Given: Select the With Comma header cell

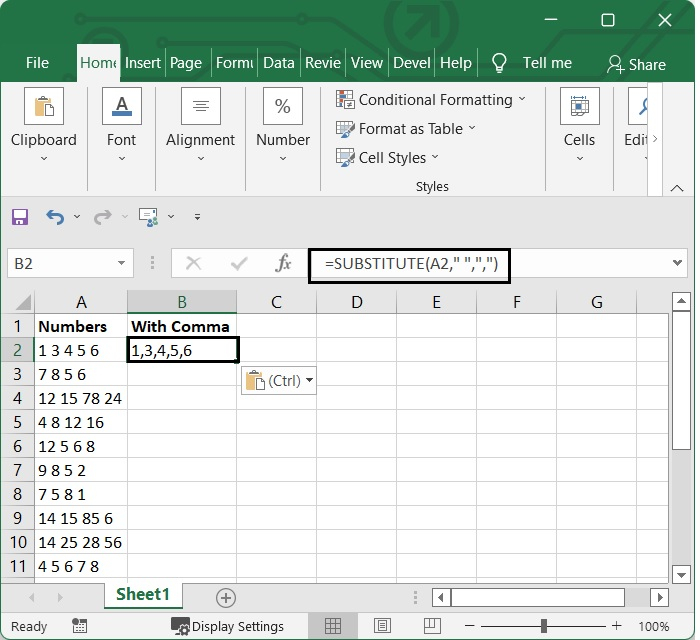Looking at the screenshot, I should [x=182, y=326].
